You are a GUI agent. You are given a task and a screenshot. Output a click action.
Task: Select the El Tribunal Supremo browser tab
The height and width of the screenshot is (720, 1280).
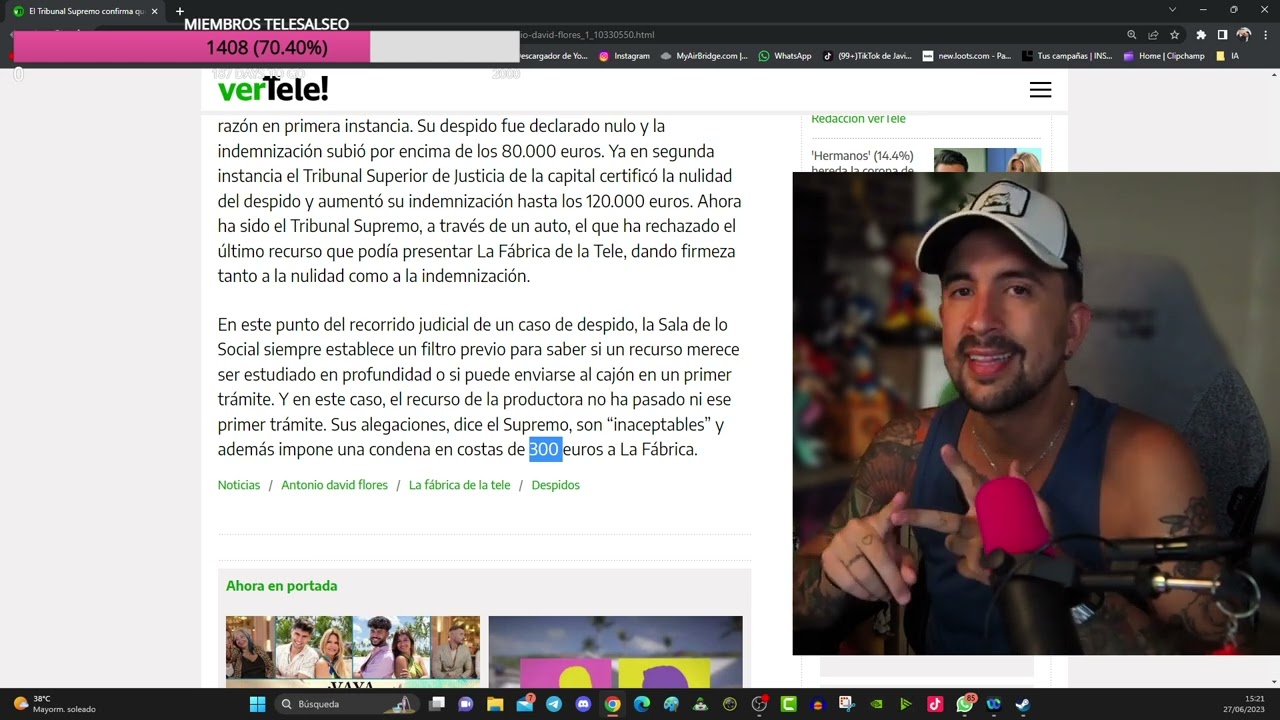[x=85, y=11]
